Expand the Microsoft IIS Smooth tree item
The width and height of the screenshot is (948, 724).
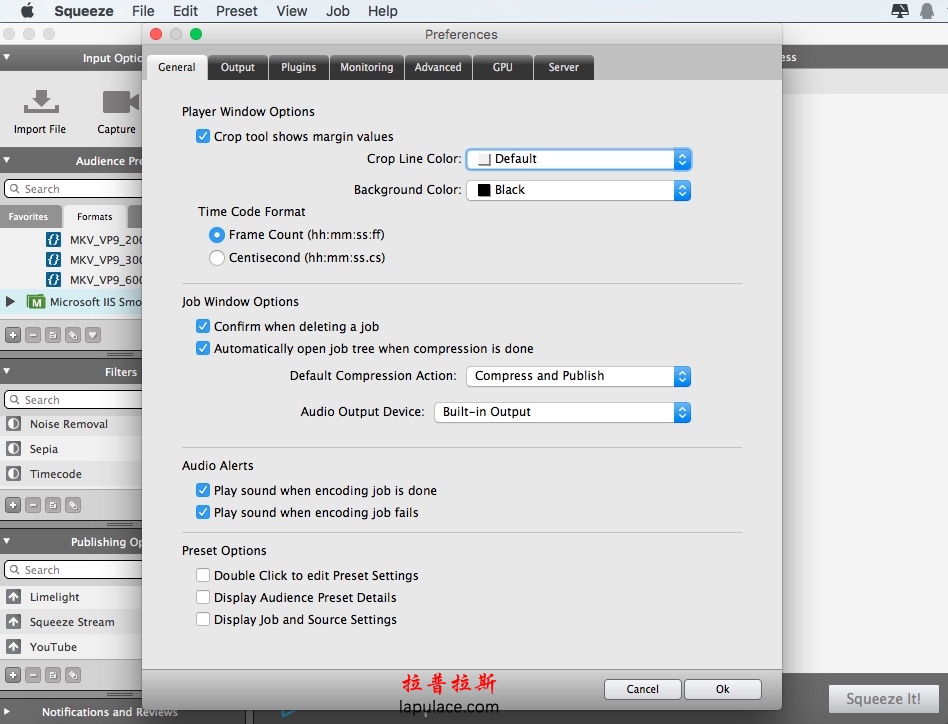(10, 301)
